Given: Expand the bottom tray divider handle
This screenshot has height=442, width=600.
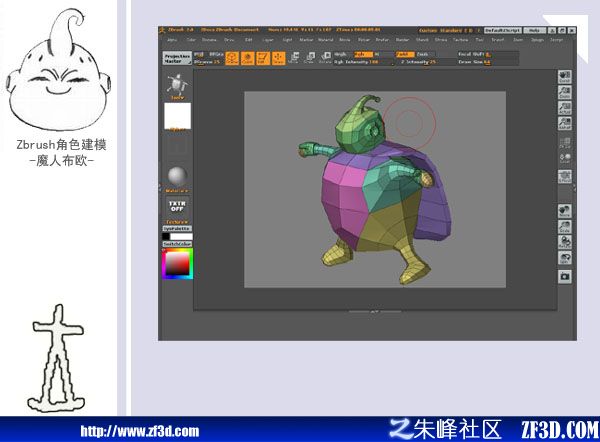Looking at the screenshot, I should coord(374,312).
